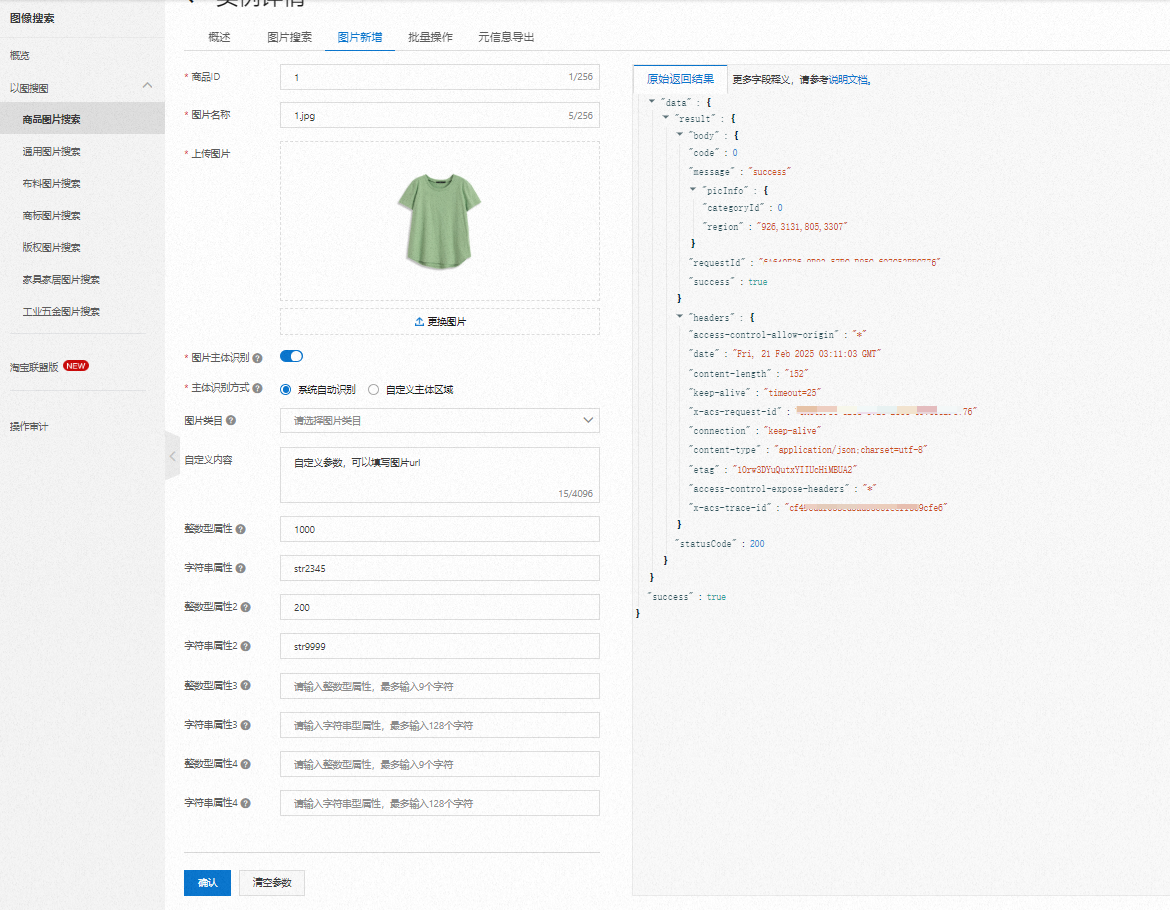Select 系统自动识别 radio option

pos(286,389)
